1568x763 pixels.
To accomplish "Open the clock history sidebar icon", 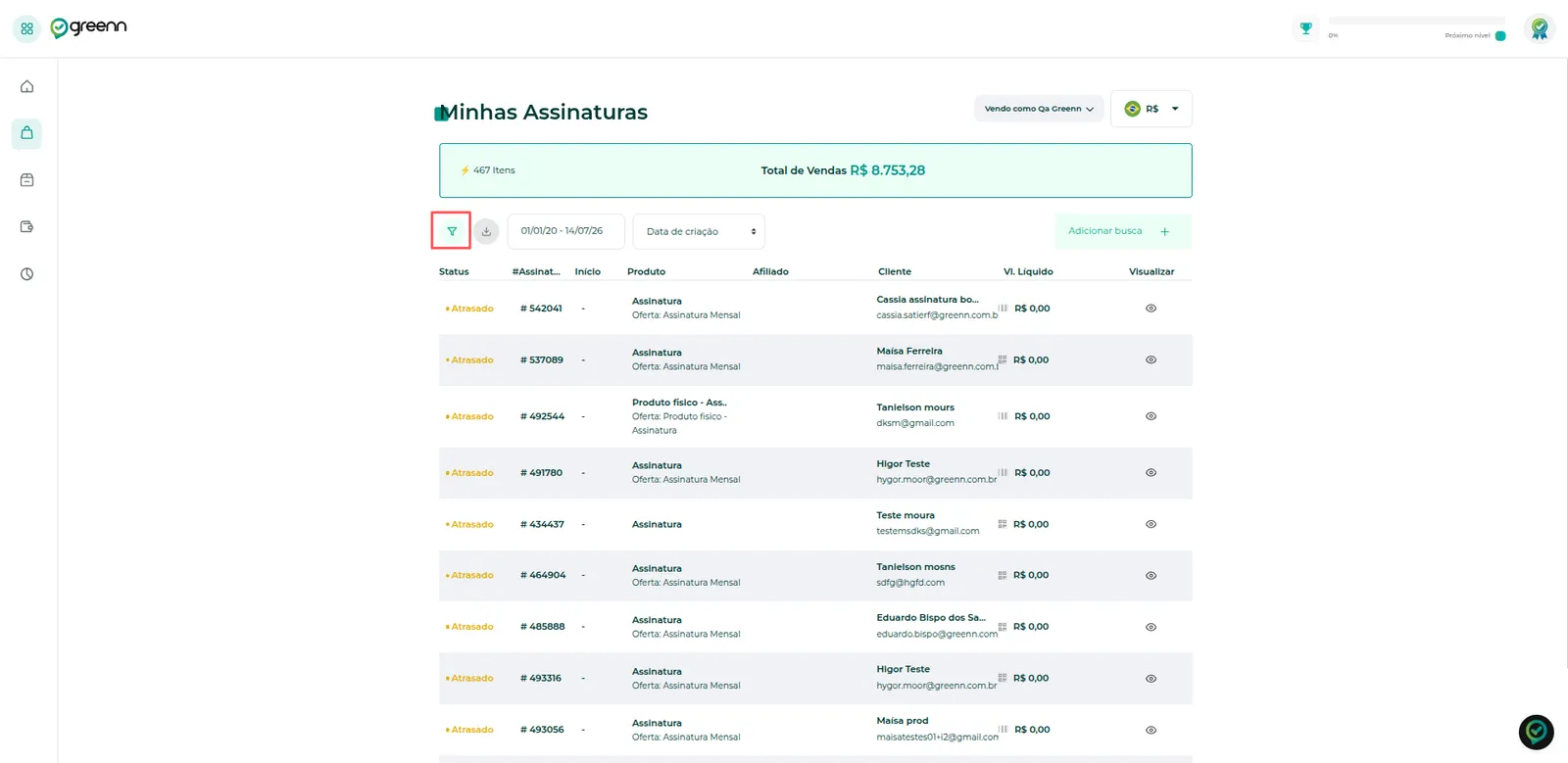I will (26, 274).
